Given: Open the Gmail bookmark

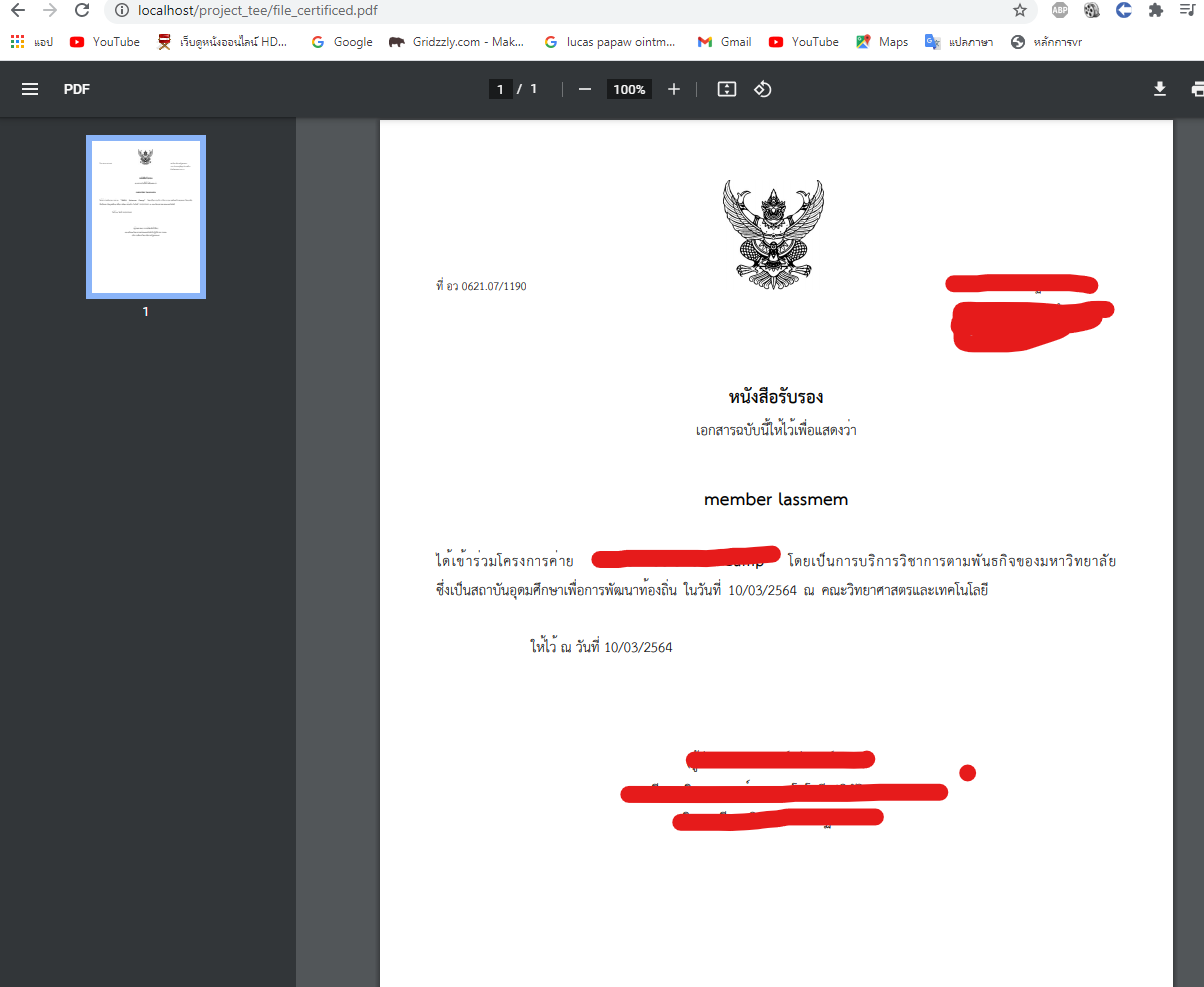Looking at the screenshot, I should [724, 42].
